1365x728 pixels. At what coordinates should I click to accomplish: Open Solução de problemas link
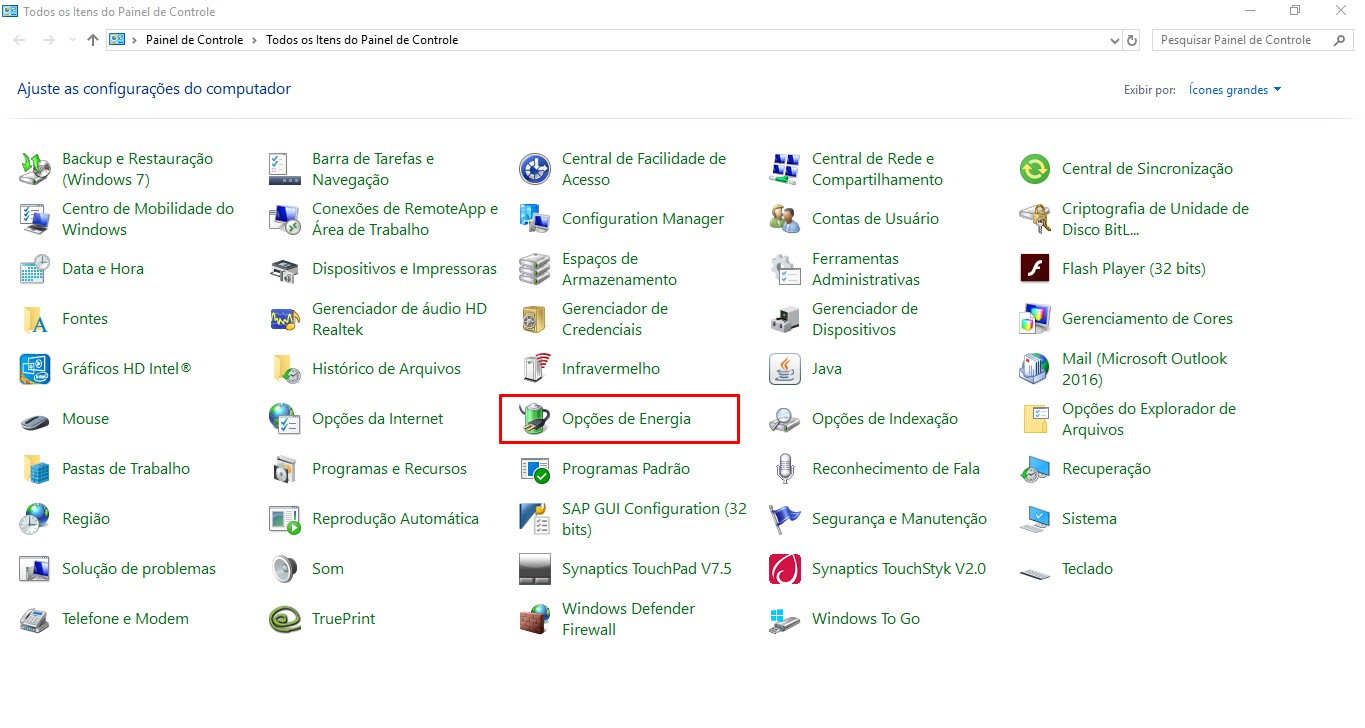(139, 569)
